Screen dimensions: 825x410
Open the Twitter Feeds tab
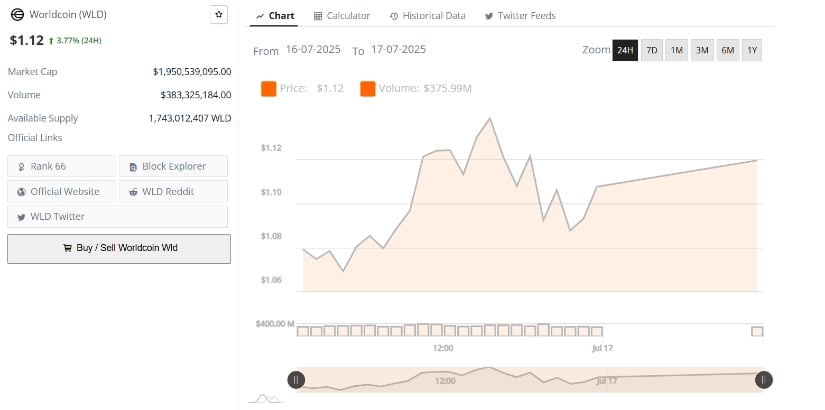[520, 16]
